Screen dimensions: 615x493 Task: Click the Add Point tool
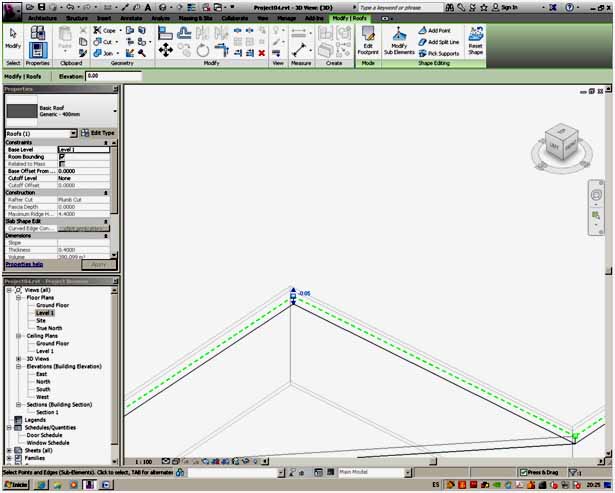(x=441, y=31)
